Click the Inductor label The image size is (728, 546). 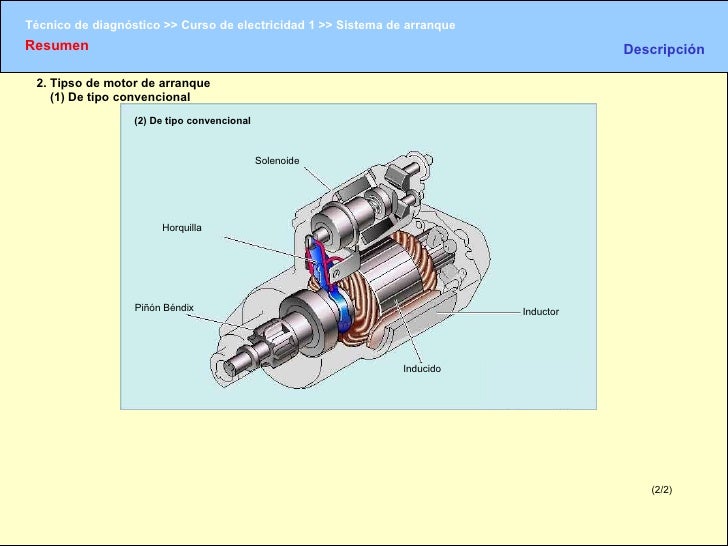(x=540, y=312)
